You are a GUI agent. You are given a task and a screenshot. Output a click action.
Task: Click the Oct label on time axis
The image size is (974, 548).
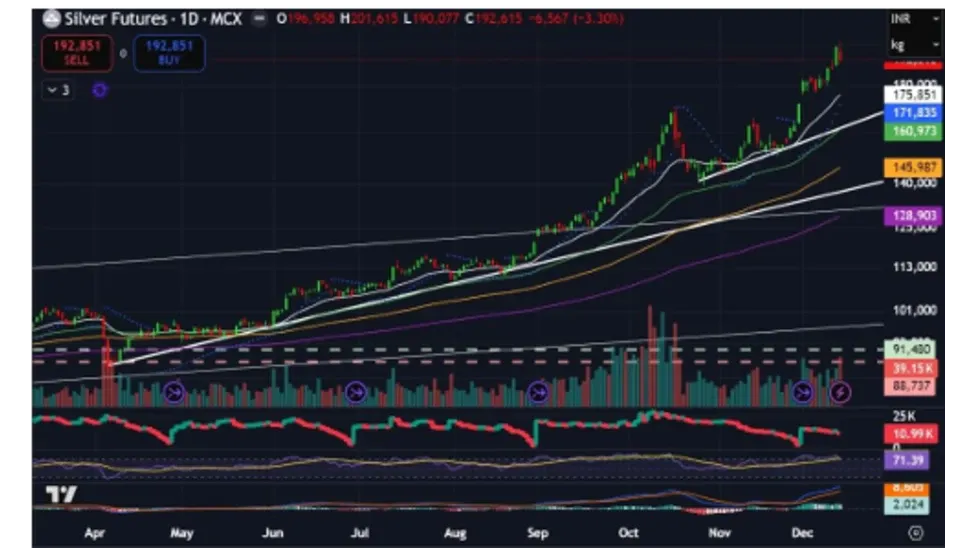coord(629,533)
